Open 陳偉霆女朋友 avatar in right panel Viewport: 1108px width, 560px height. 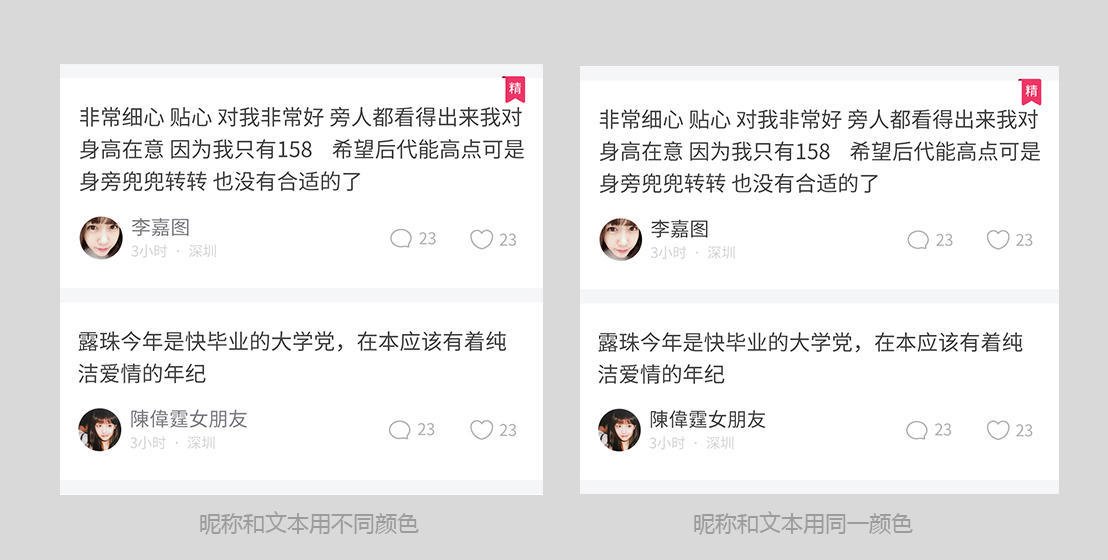[x=619, y=430]
